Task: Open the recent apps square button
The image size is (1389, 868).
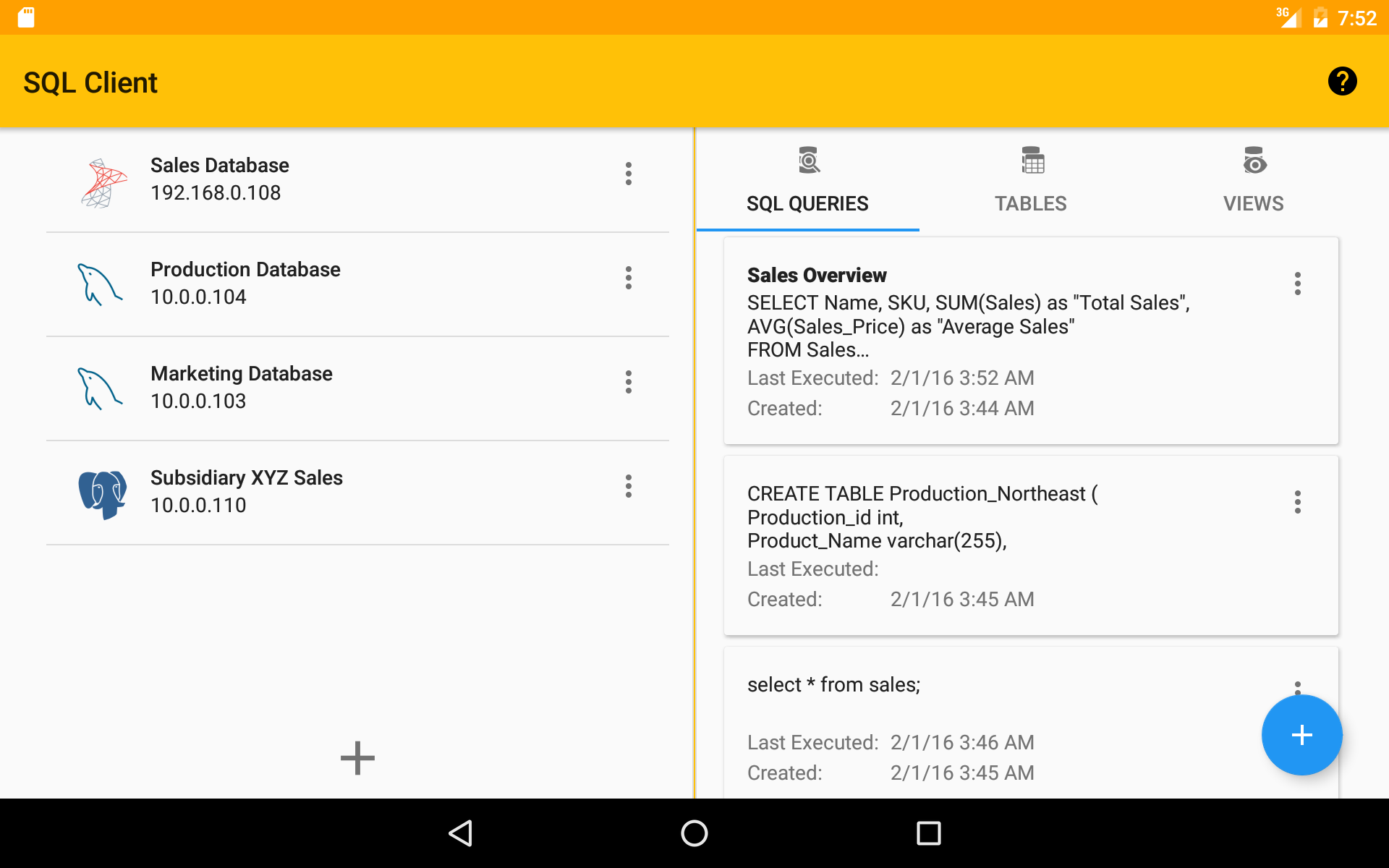Action: tap(928, 833)
